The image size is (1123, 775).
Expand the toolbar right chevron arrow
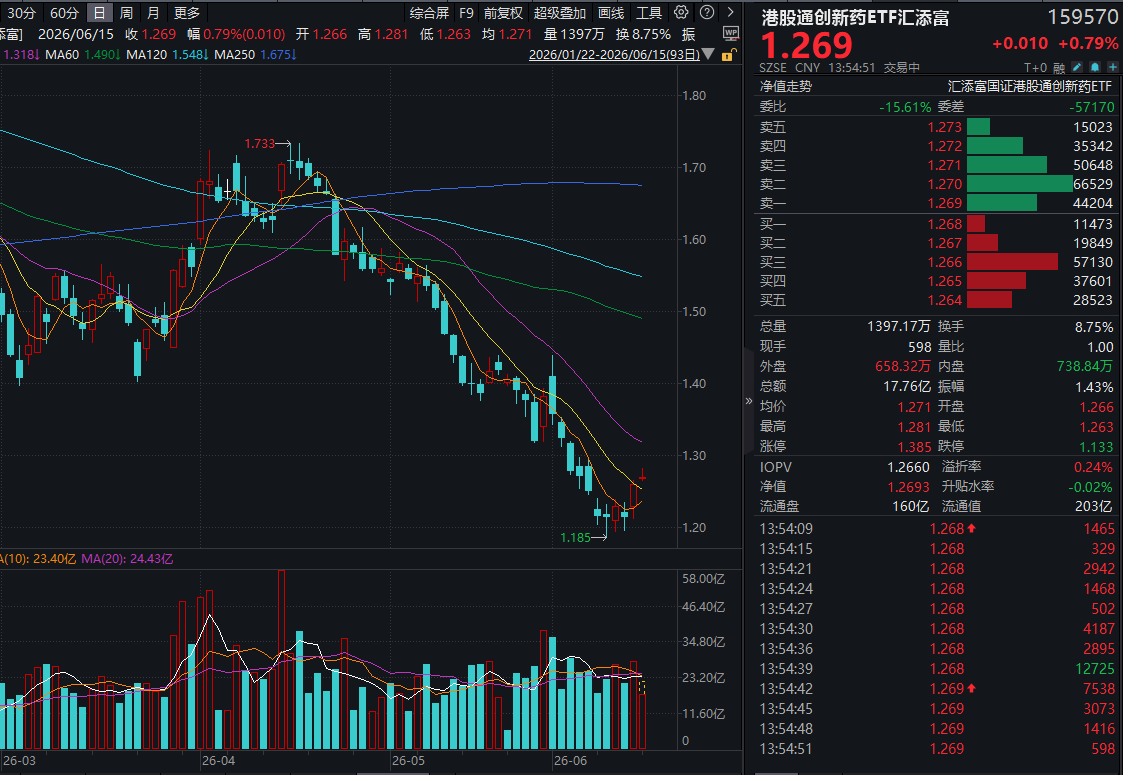point(730,12)
